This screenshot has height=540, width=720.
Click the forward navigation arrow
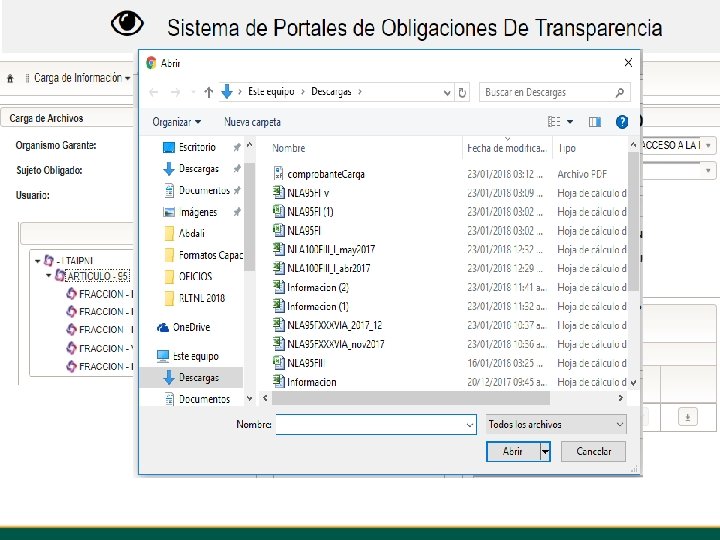[175, 92]
